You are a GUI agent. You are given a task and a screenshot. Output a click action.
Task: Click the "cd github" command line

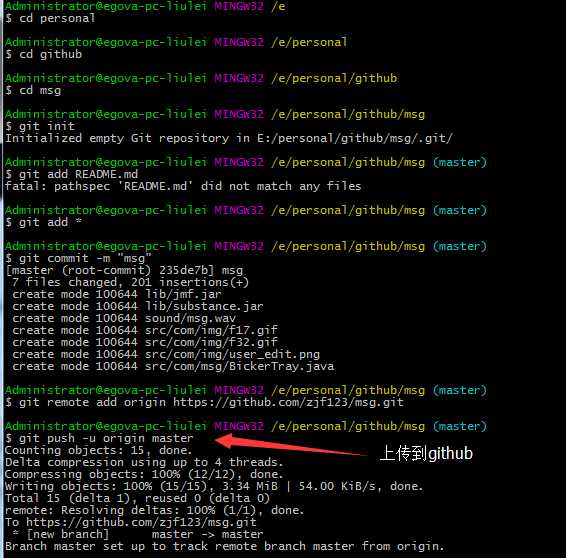click(44, 54)
